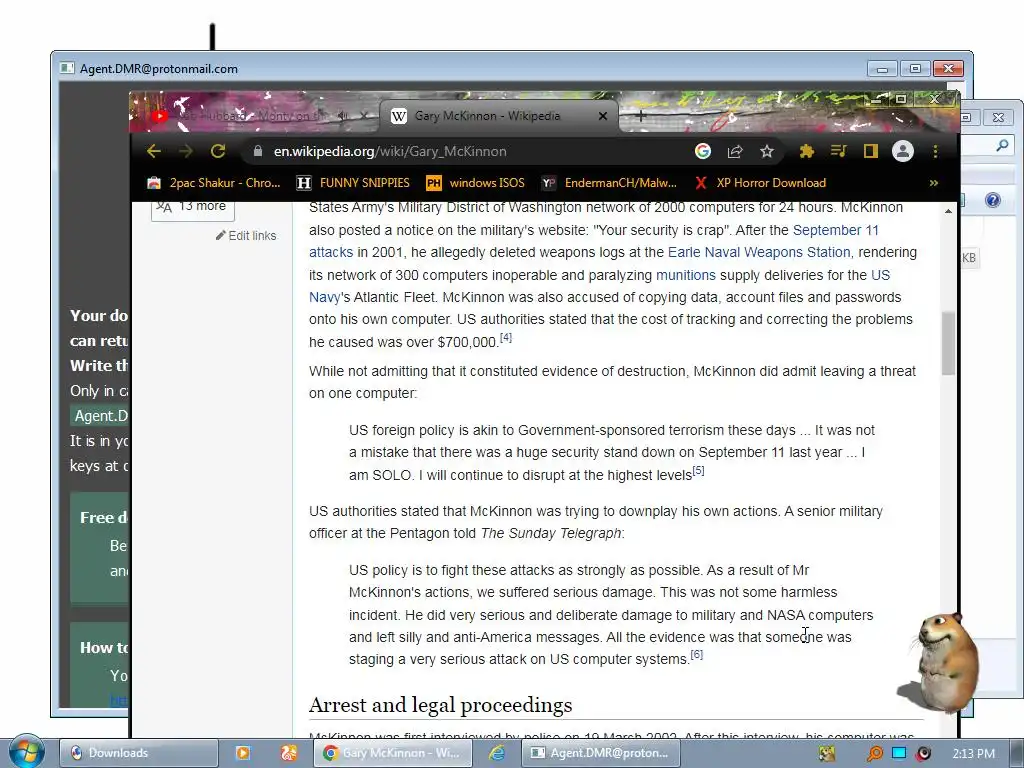Click the page scrollbar thumb

pos(948,344)
